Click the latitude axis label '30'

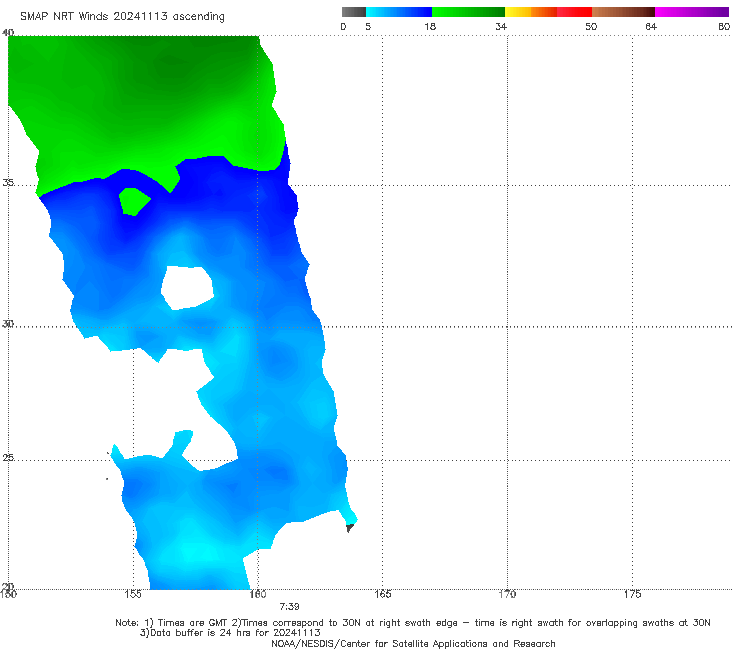(x=8, y=324)
